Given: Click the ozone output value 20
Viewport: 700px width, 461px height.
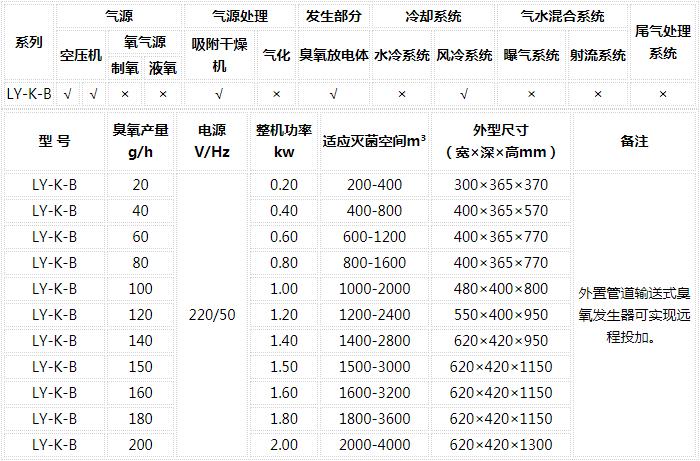Looking at the screenshot, I should point(140,185).
